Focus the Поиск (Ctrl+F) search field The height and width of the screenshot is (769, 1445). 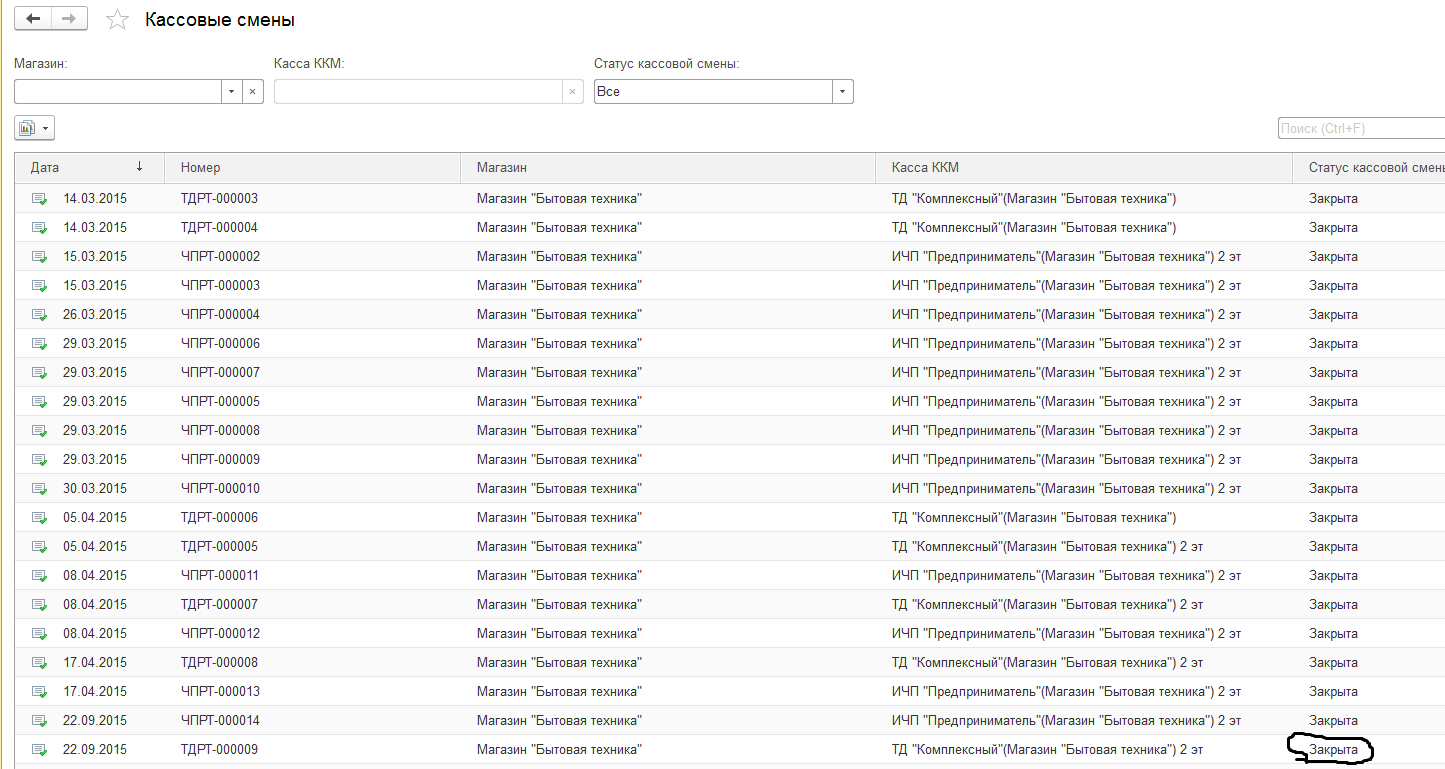1361,128
